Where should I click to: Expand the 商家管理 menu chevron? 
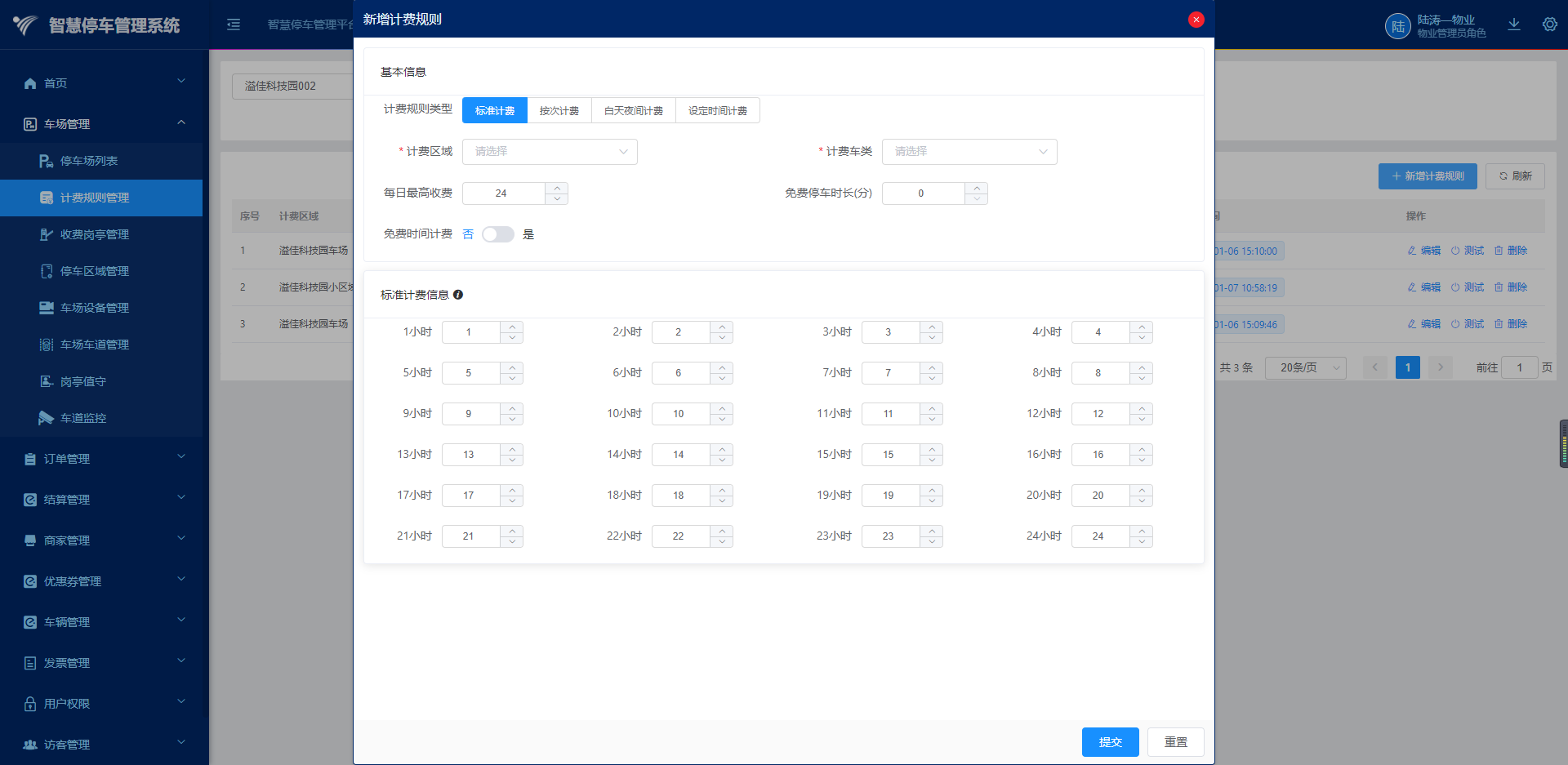click(x=181, y=539)
